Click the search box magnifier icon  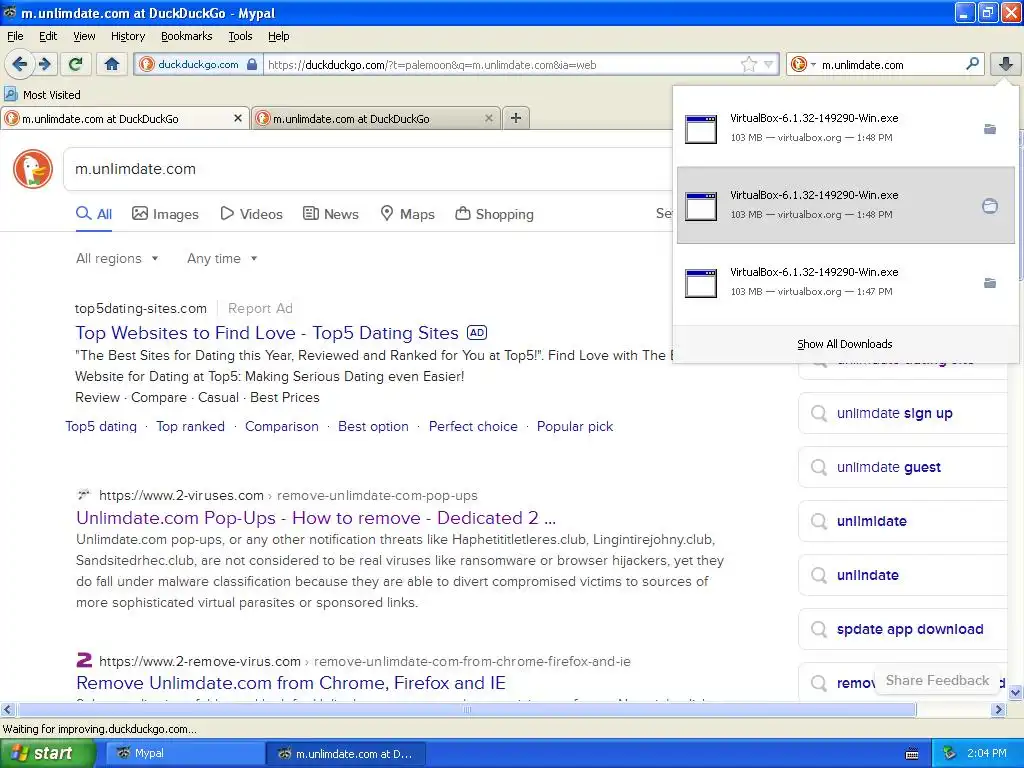[972, 64]
